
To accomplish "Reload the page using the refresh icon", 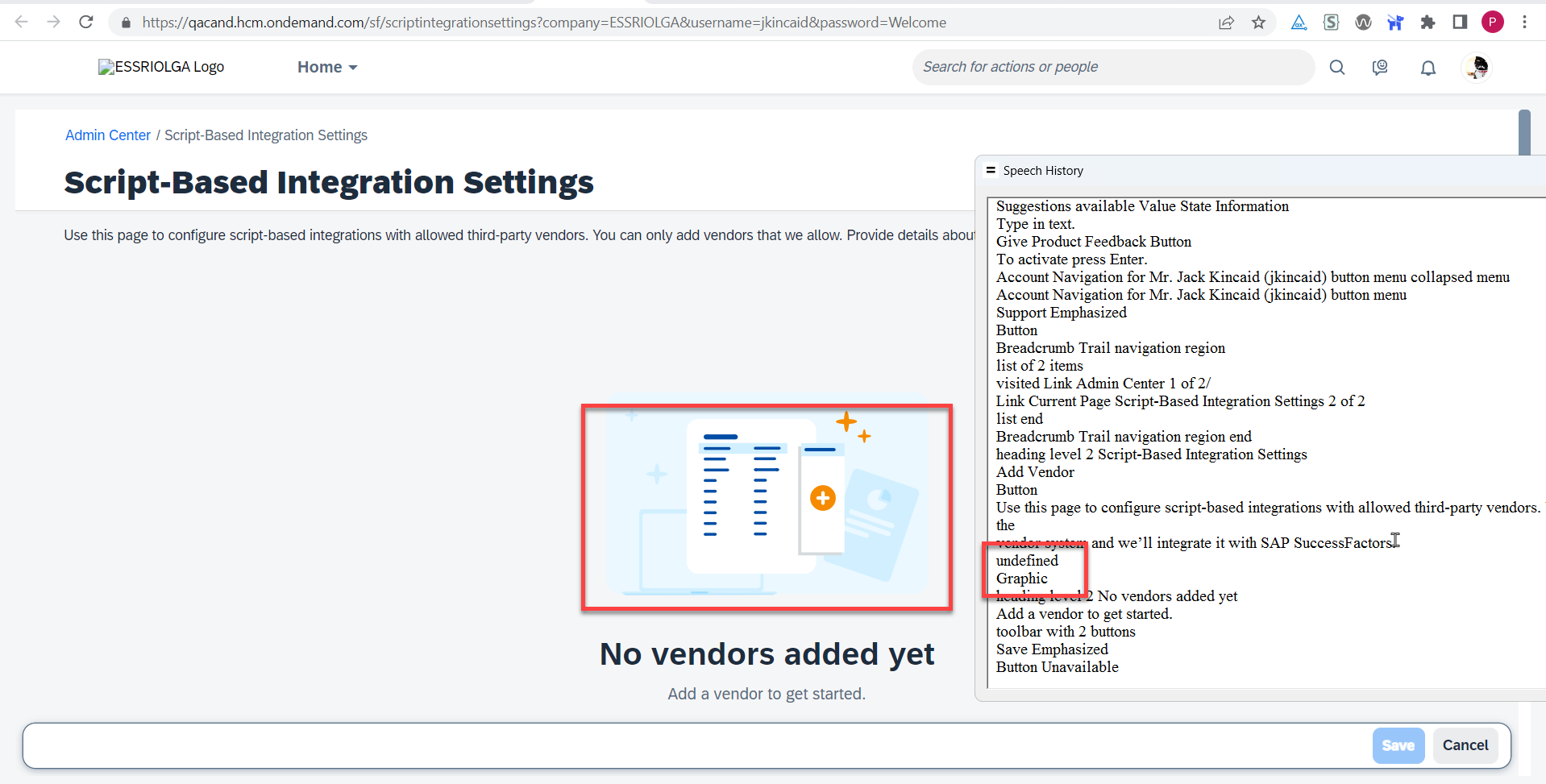I will click(x=86, y=22).
